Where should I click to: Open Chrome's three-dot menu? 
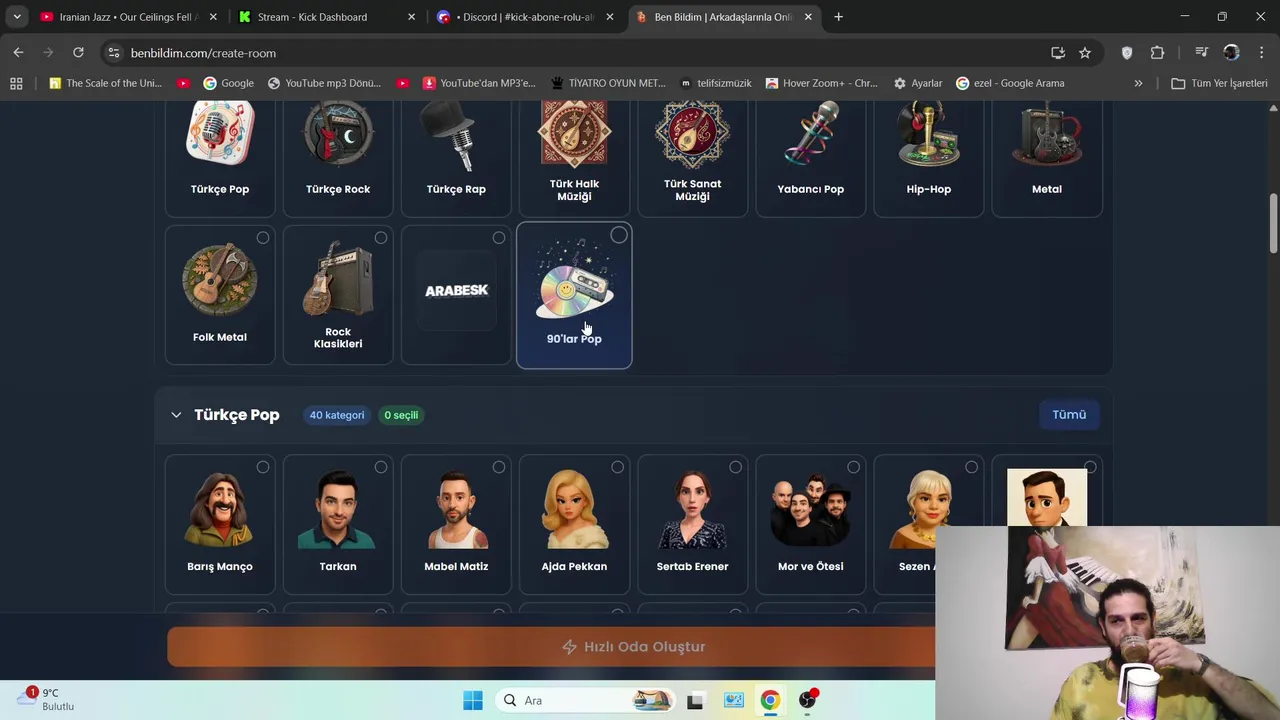[1262, 53]
